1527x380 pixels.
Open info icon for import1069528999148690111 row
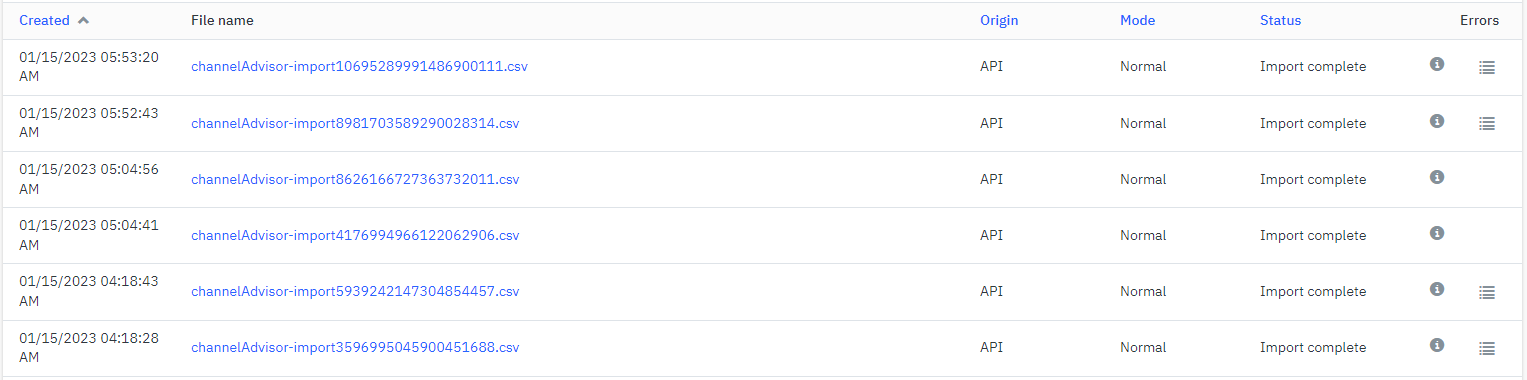click(x=1437, y=64)
